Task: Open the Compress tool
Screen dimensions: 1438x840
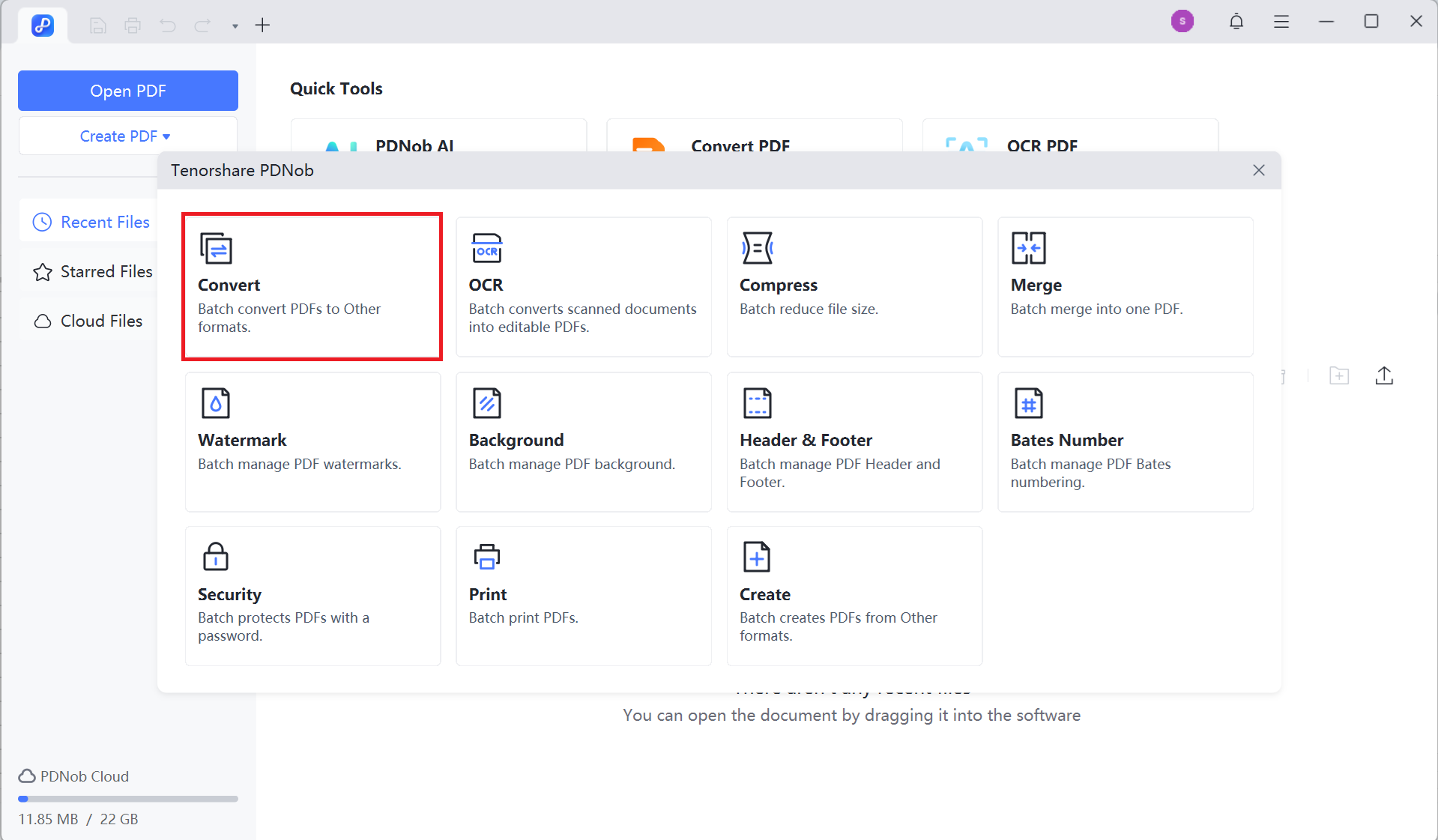Action: pos(854,286)
